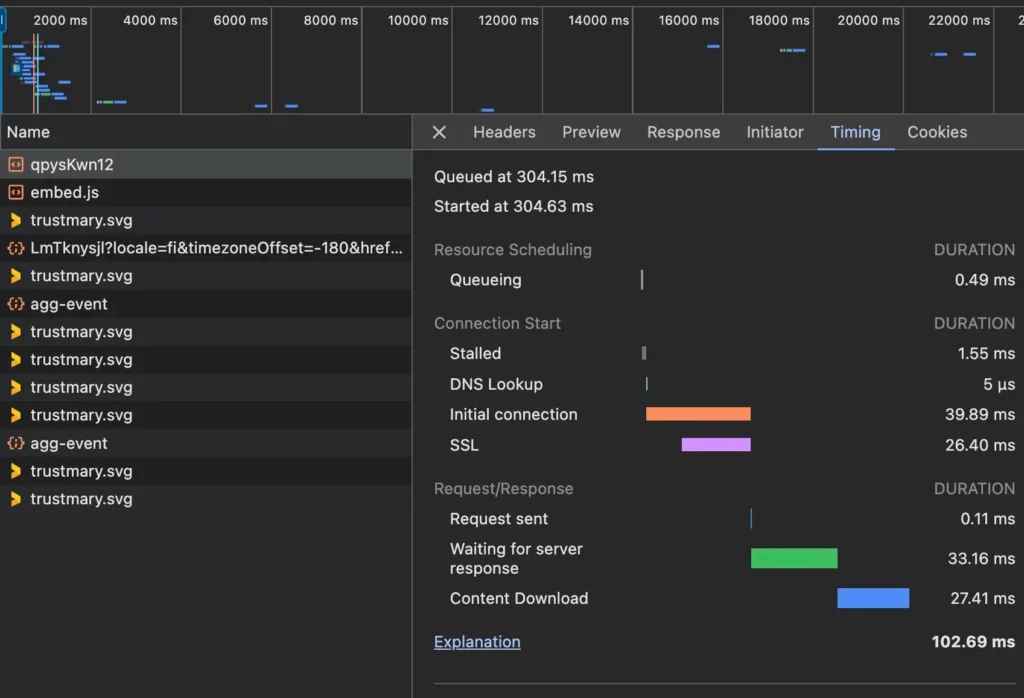Select the LmTknysjl?locale=fi request row
Image resolution: width=1024 pixels, height=698 pixels.
206,248
